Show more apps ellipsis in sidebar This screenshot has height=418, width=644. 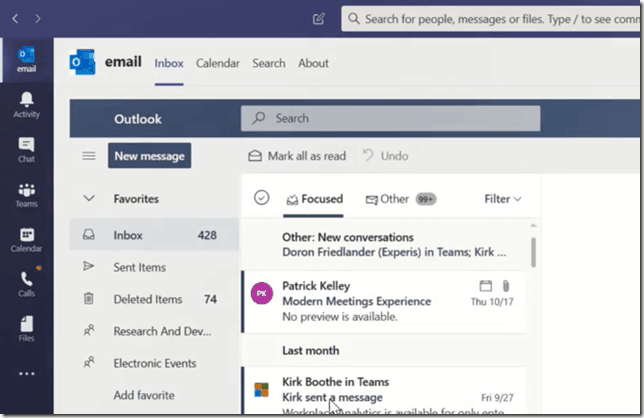click(x=26, y=374)
